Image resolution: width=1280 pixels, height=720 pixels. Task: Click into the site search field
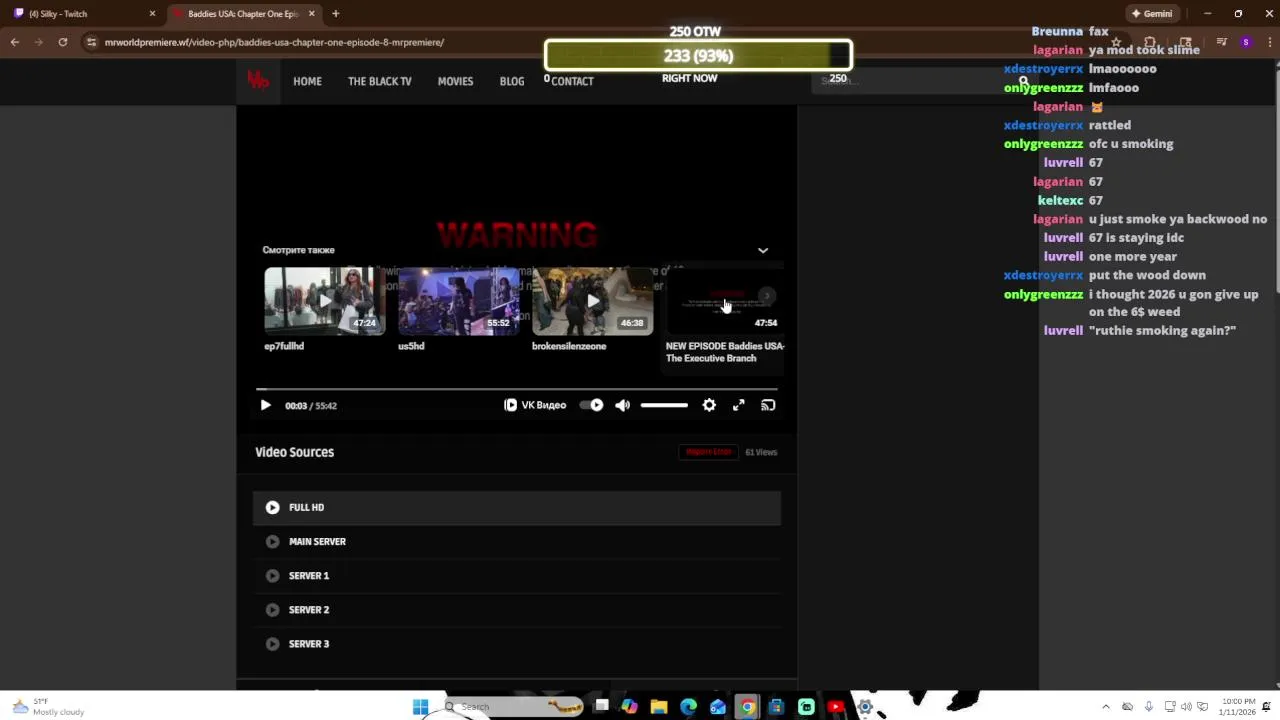pos(910,80)
